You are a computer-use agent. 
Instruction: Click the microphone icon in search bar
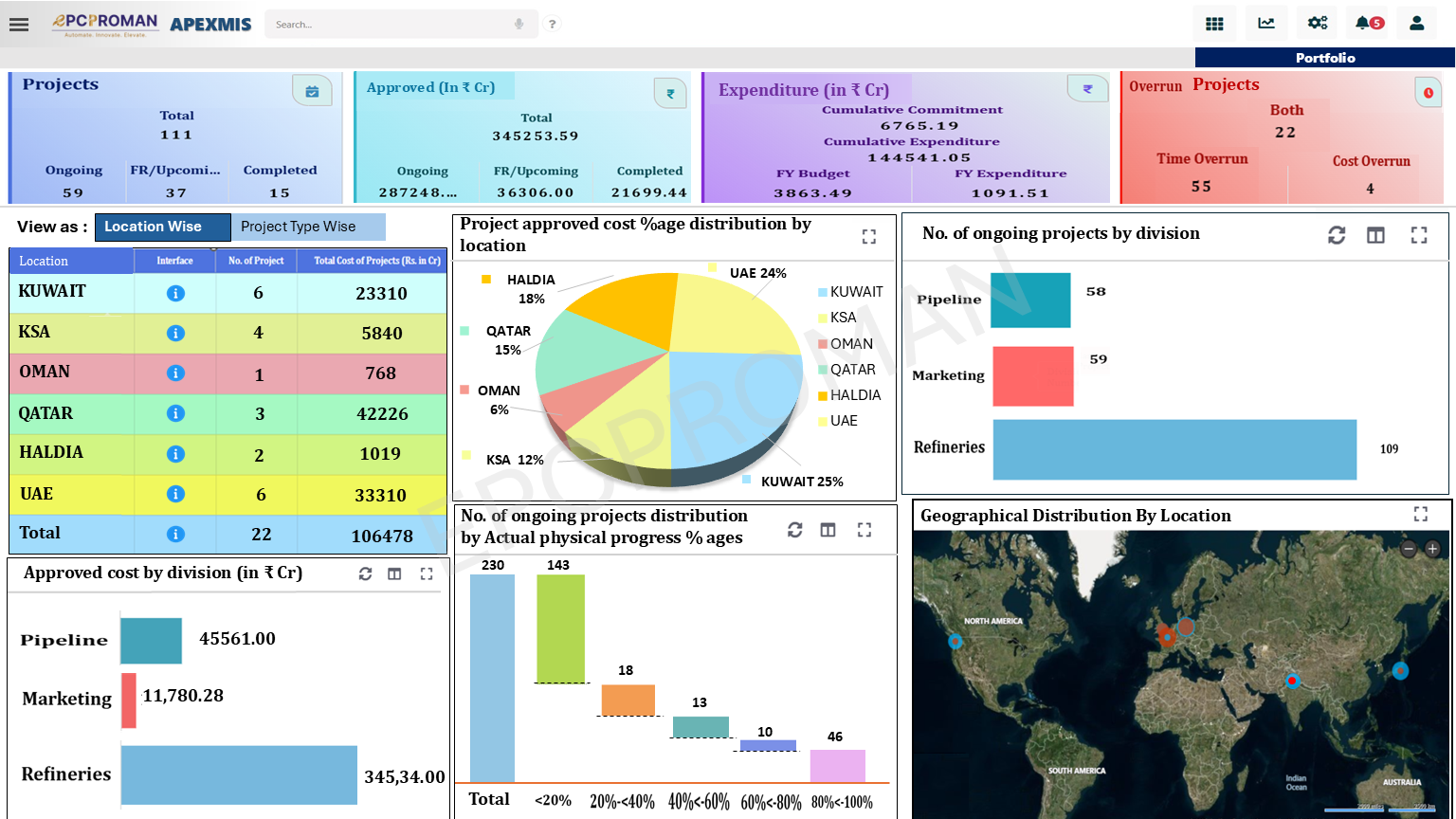519,24
